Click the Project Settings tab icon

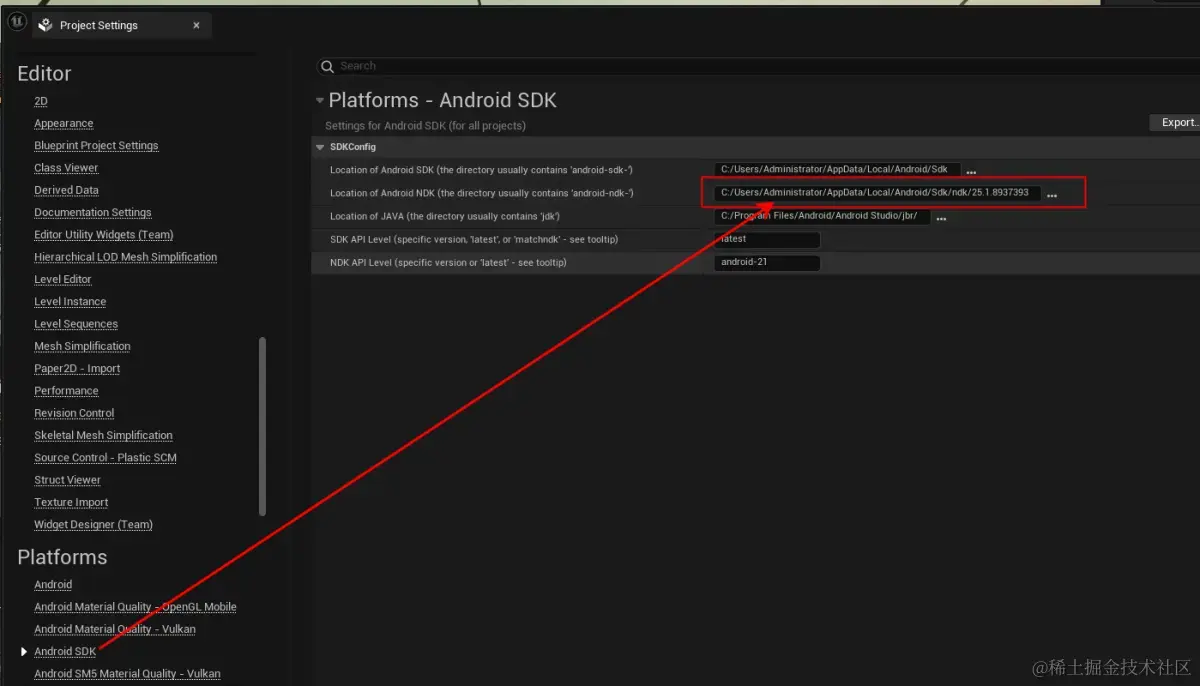pyautogui.click(x=45, y=25)
